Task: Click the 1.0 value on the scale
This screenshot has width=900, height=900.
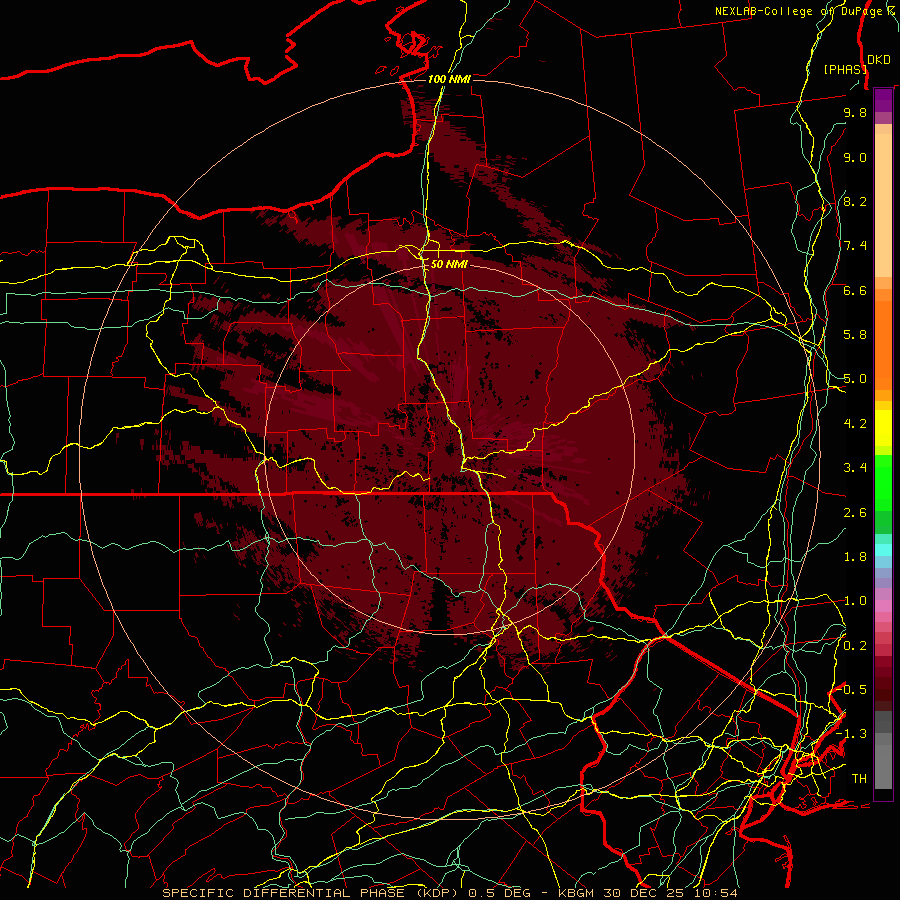Action: (x=855, y=601)
